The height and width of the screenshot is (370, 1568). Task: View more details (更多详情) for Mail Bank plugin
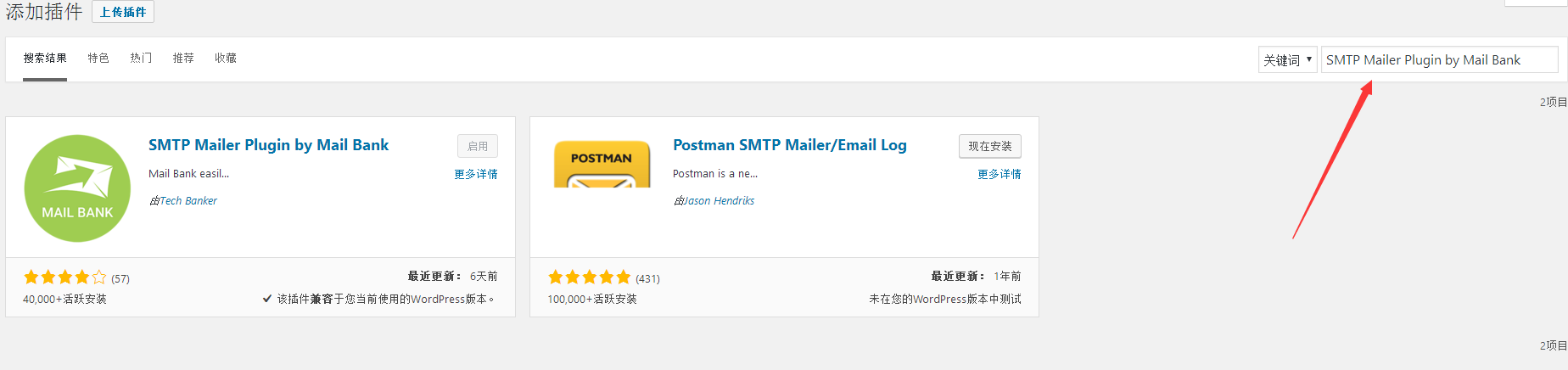[476, 174]
